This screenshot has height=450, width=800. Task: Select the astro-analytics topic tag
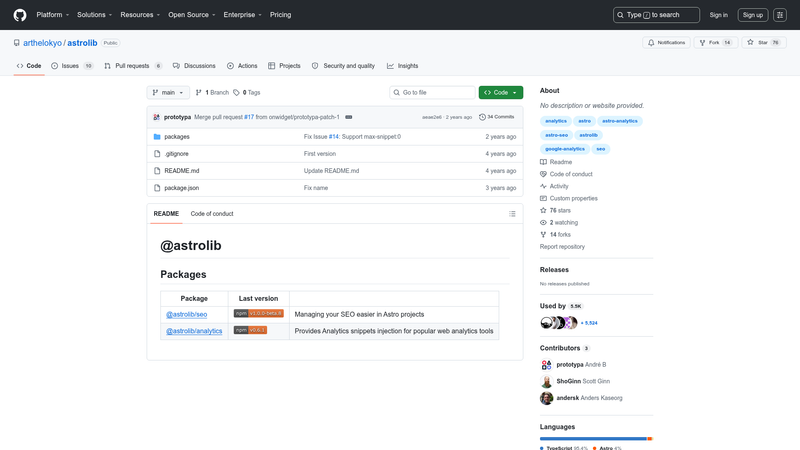(x=619, y=121)
